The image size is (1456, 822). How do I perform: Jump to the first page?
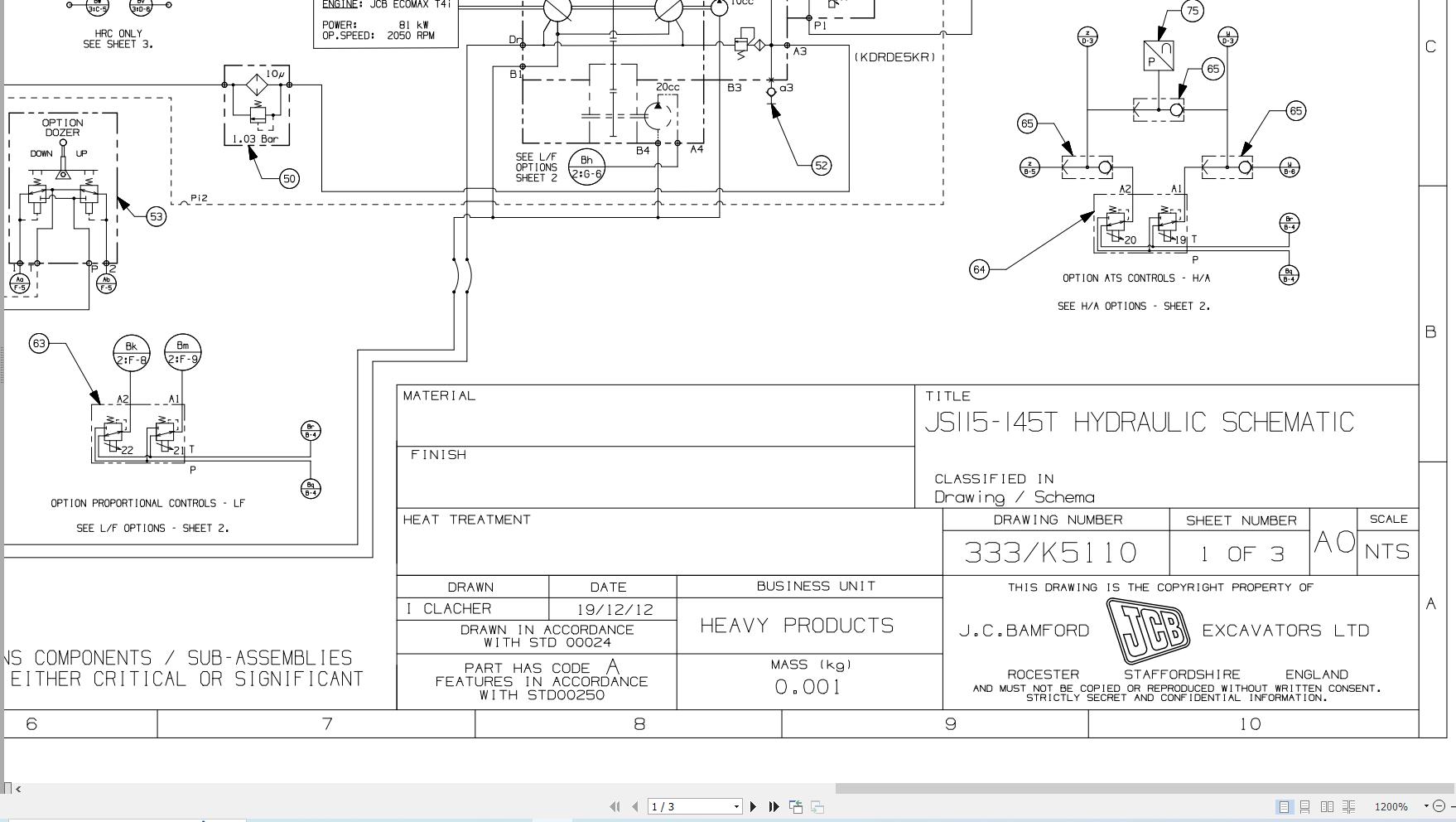point(615,805)
